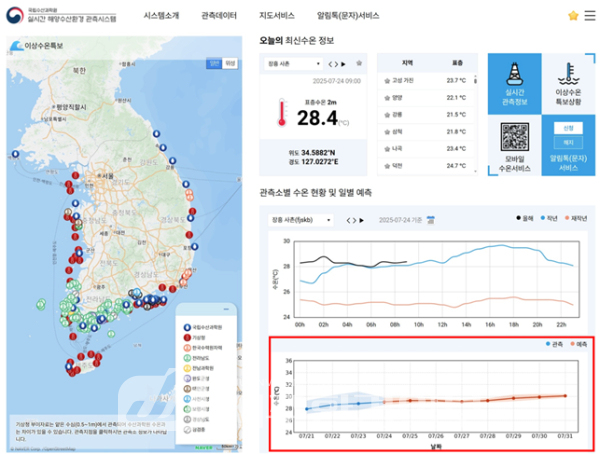Viewport: 600px width, 454px height.
Task: Open the hamburger menu icon
Action: (590, 16)
